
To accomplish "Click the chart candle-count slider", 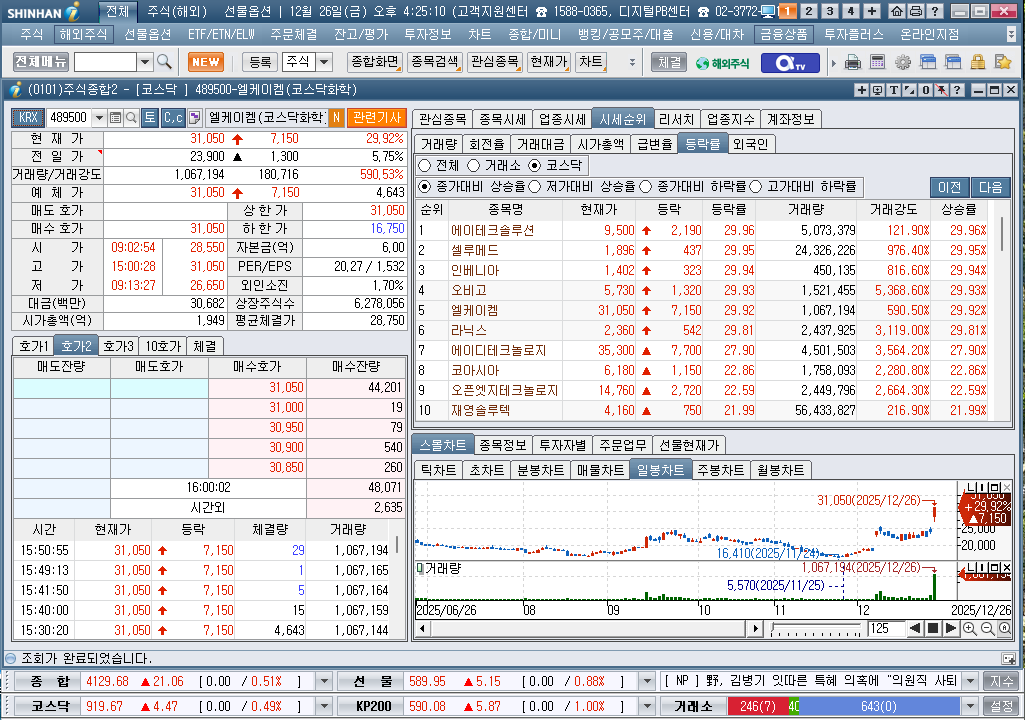I will click(x=816, y=629).
